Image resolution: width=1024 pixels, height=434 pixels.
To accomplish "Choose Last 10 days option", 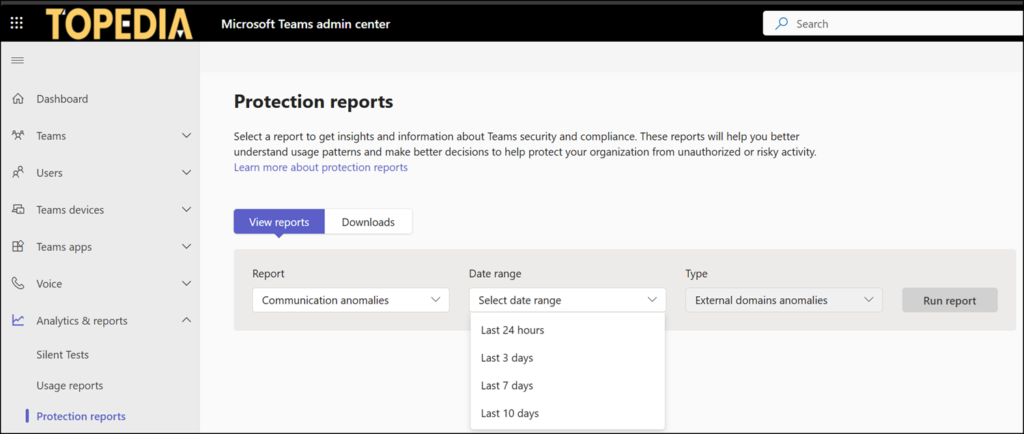I will point(568,413).
